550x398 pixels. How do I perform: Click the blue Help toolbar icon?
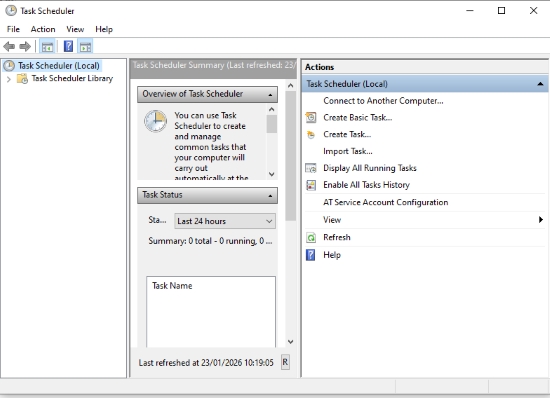click(68, 46)
